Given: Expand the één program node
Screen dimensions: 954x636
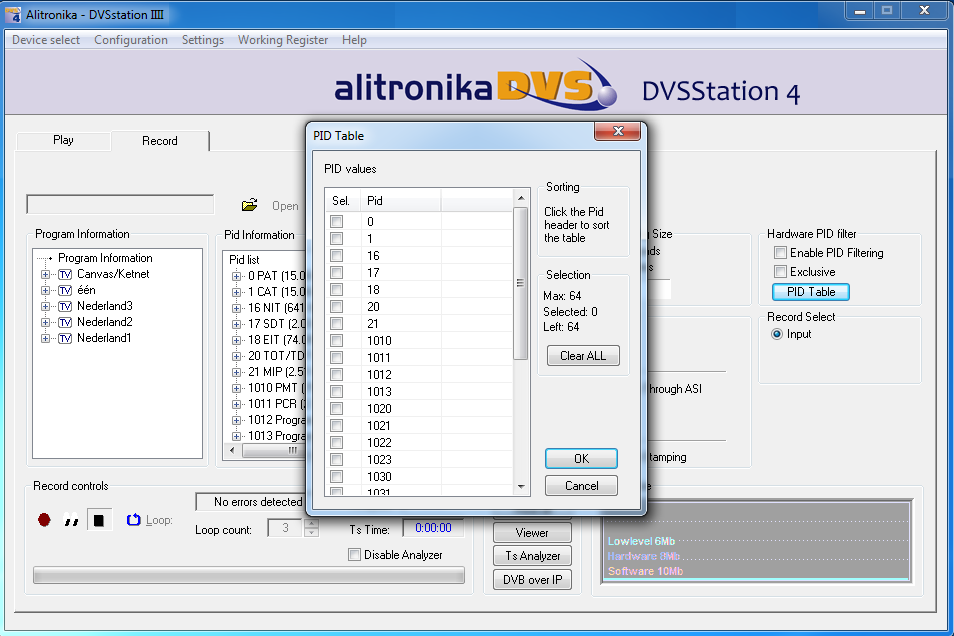Looking at the screenshot, I should pyautogui.click(x=45, y=290).
